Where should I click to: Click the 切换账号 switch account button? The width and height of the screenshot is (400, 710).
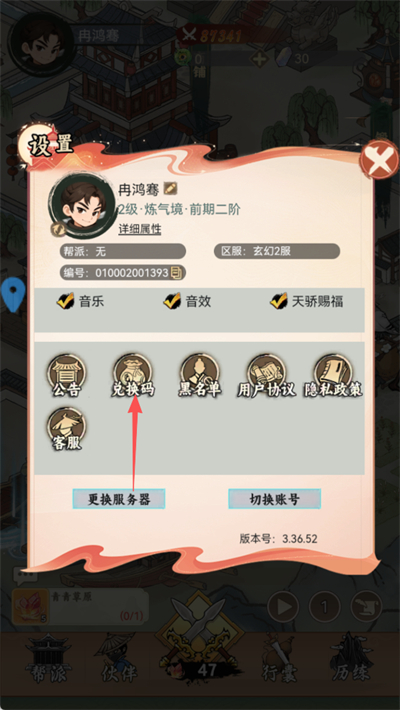click(x=275, y=499)
